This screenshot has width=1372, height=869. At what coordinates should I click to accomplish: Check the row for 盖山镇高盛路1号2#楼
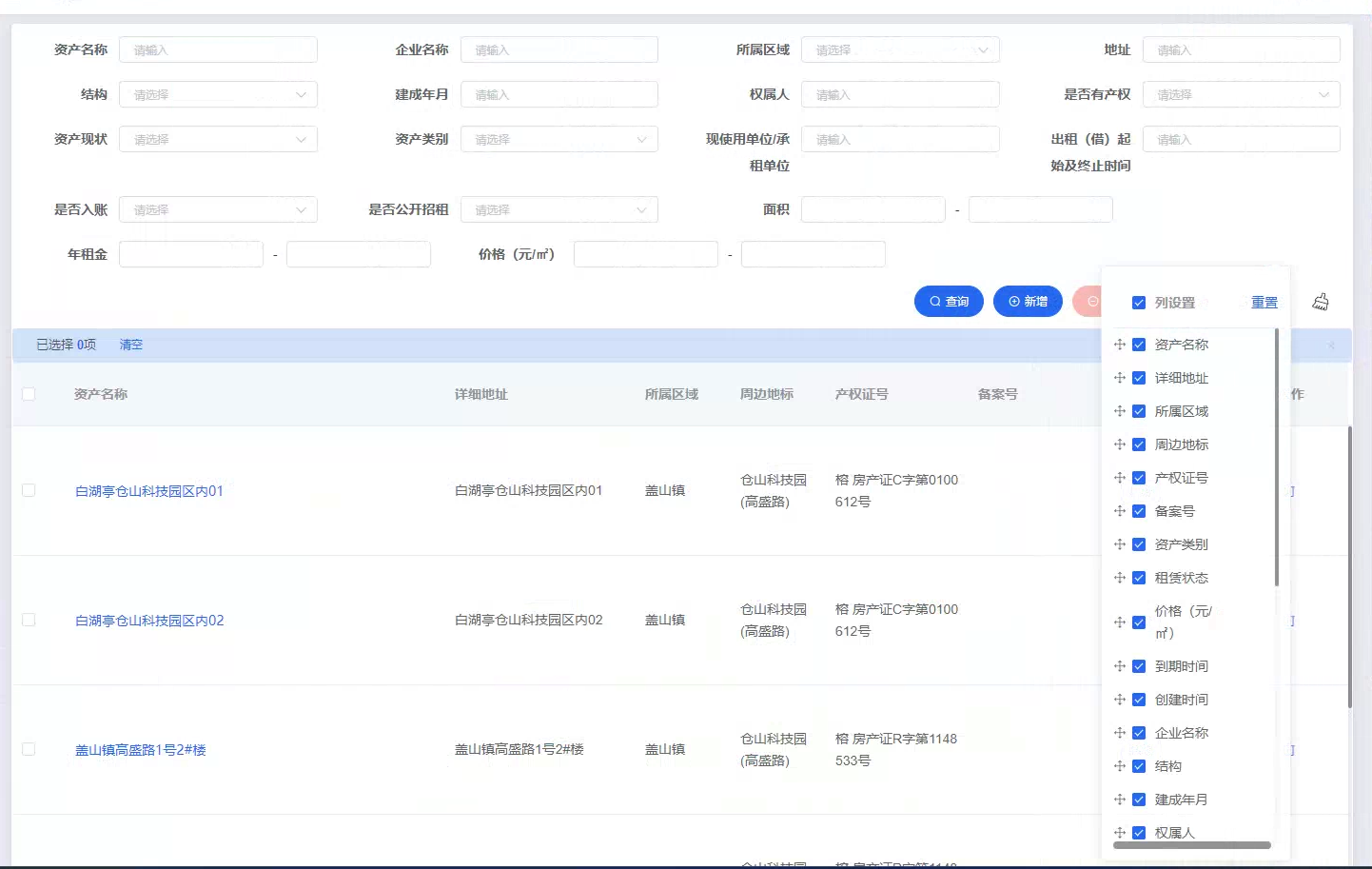[x=29, y=749]
